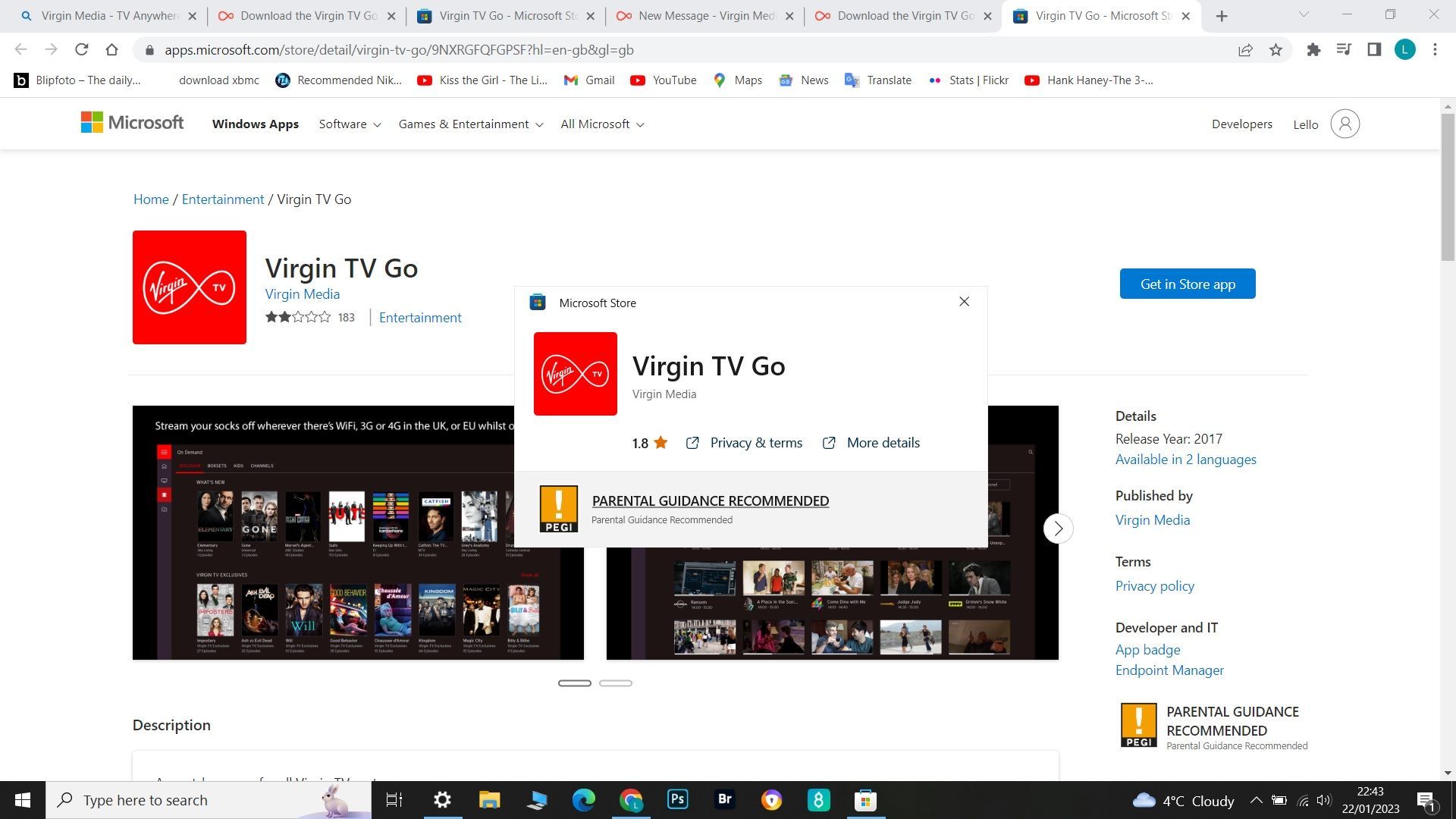Open Photoshop from the taskbar
This screenshot has width=1456, height=819.
tap(677, 799)
